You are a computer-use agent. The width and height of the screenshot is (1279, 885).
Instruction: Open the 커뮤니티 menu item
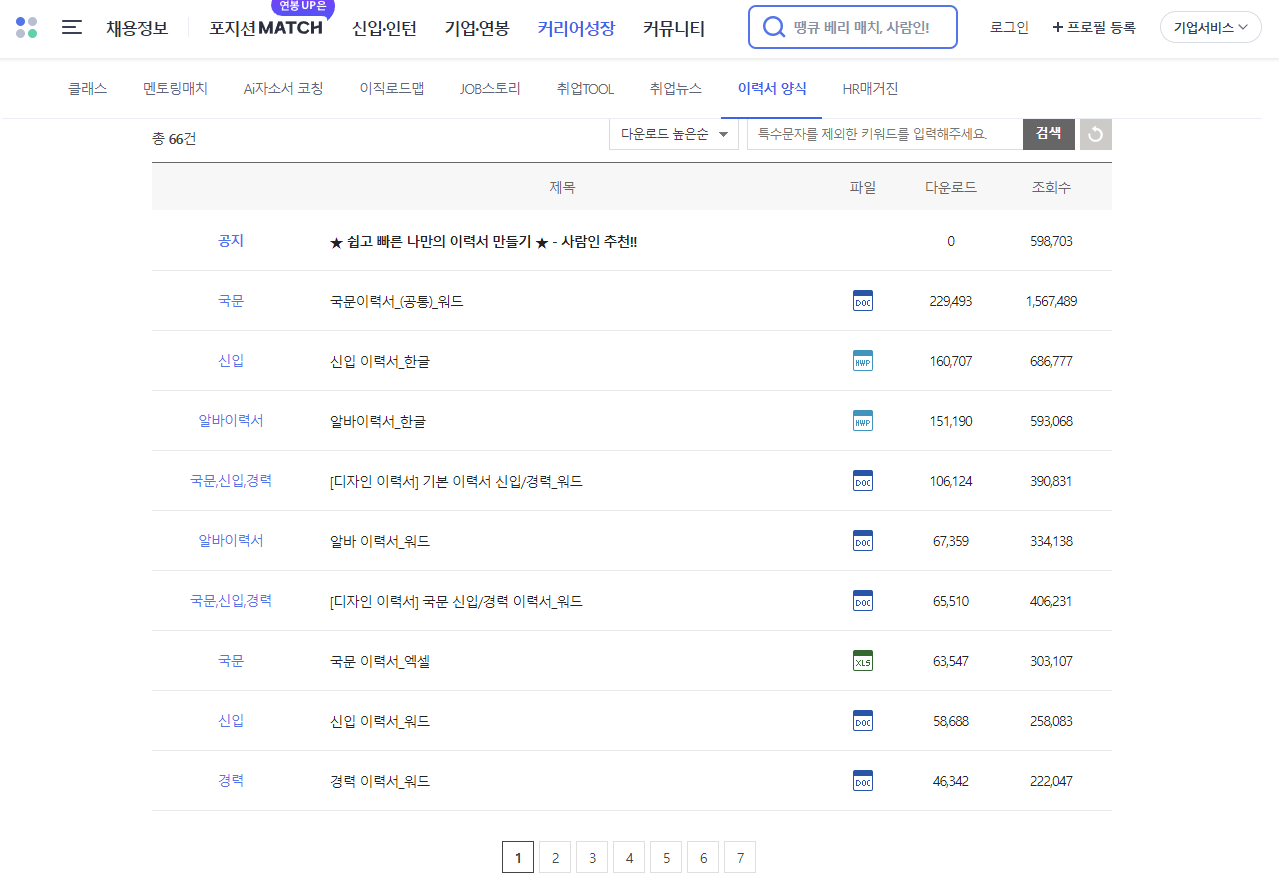(676, 29)
